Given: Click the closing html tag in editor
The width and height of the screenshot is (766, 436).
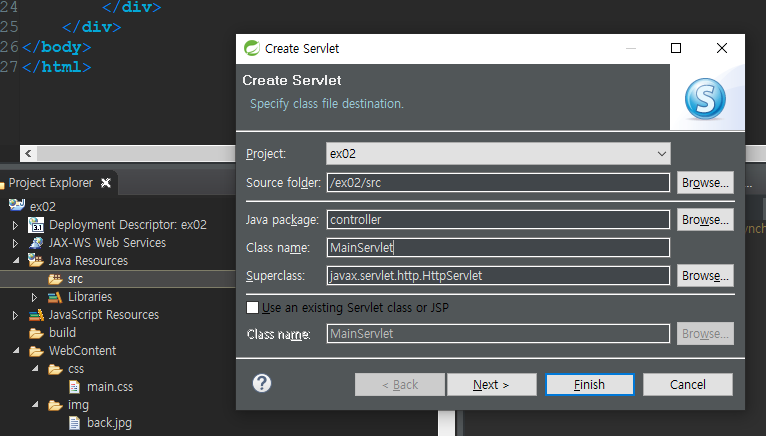Looking at the screenshot, I should 57,67.
